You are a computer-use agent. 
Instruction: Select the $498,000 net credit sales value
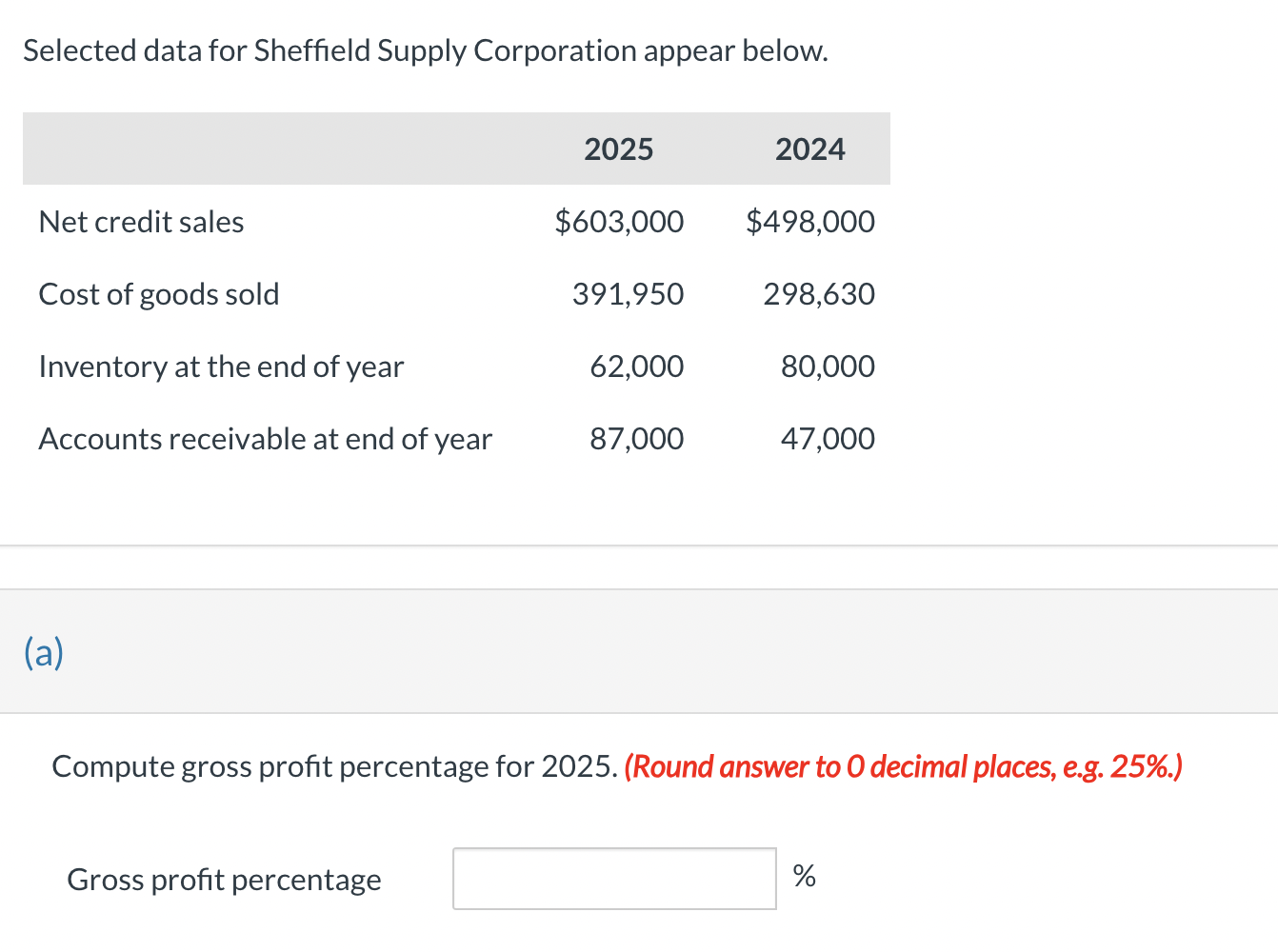pyautogui.click(x=810, y=222)
